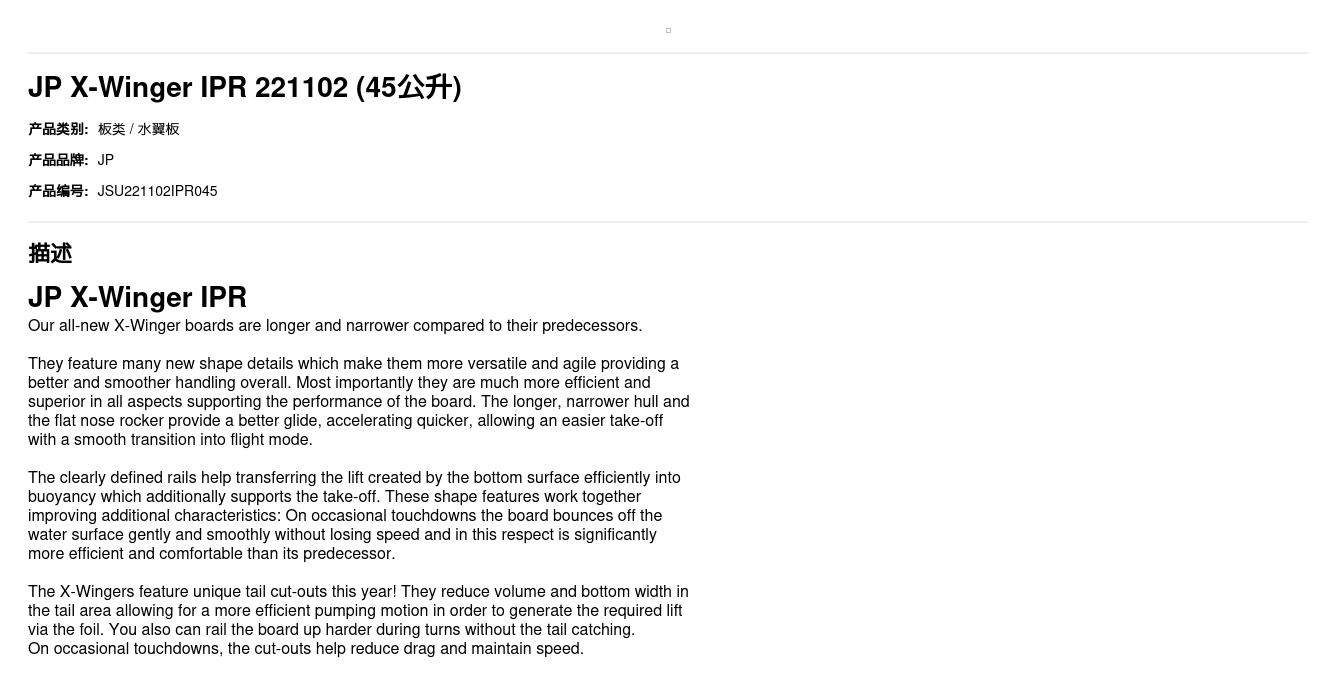
Task: Click the 产品品牌 label
Action: [x=58, y=160]
